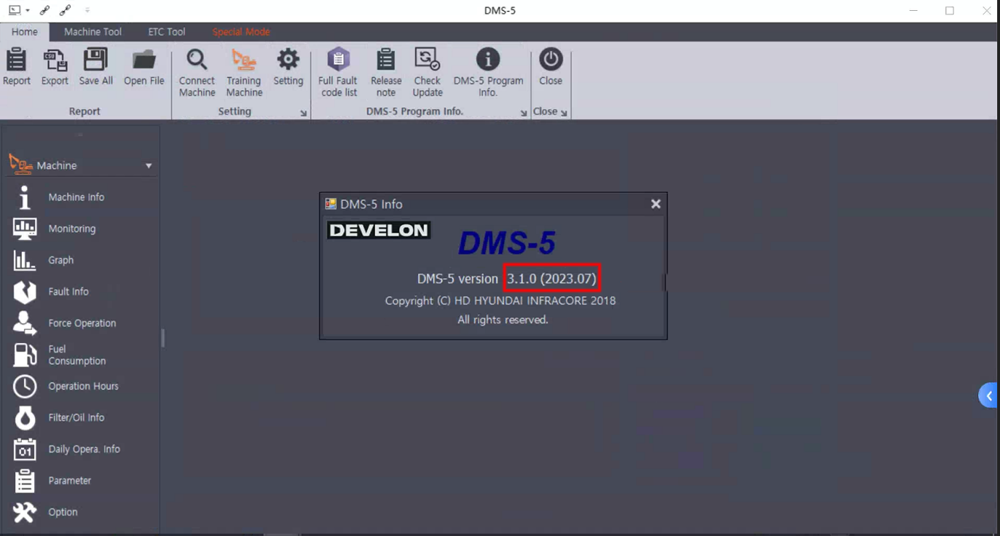Switch to the Machine Tool tab
Screen dimensions: 1000x536
pyautogui.click(x=92, y=32)
